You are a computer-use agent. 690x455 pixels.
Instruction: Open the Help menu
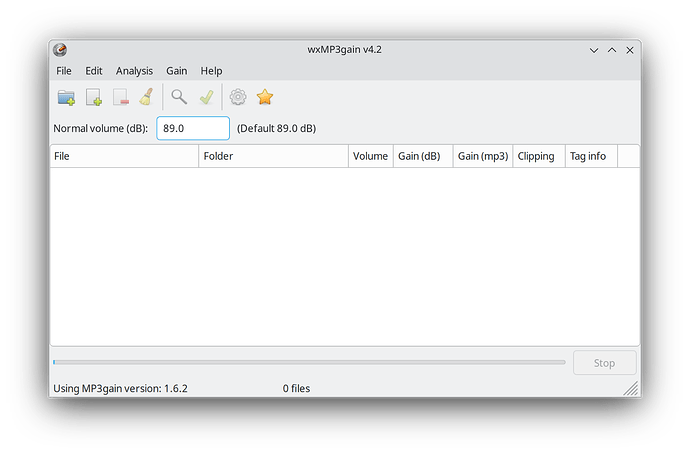[x=211, y=71]
